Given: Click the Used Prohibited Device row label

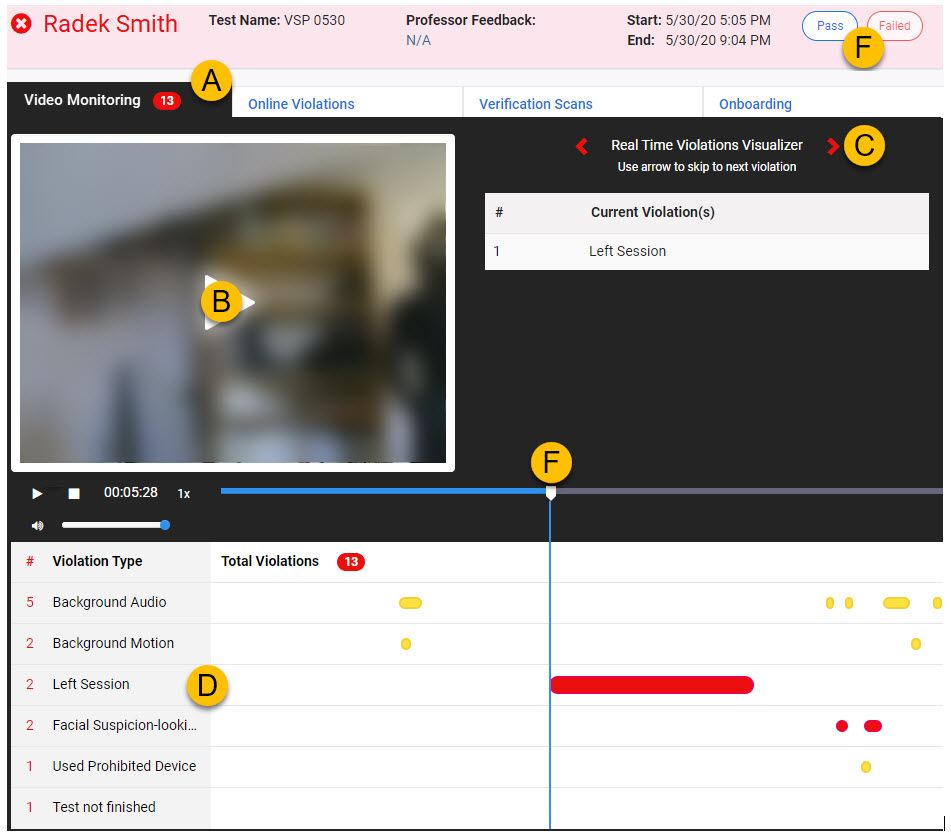Looking at the screenshot, I should tap(124, 766).
